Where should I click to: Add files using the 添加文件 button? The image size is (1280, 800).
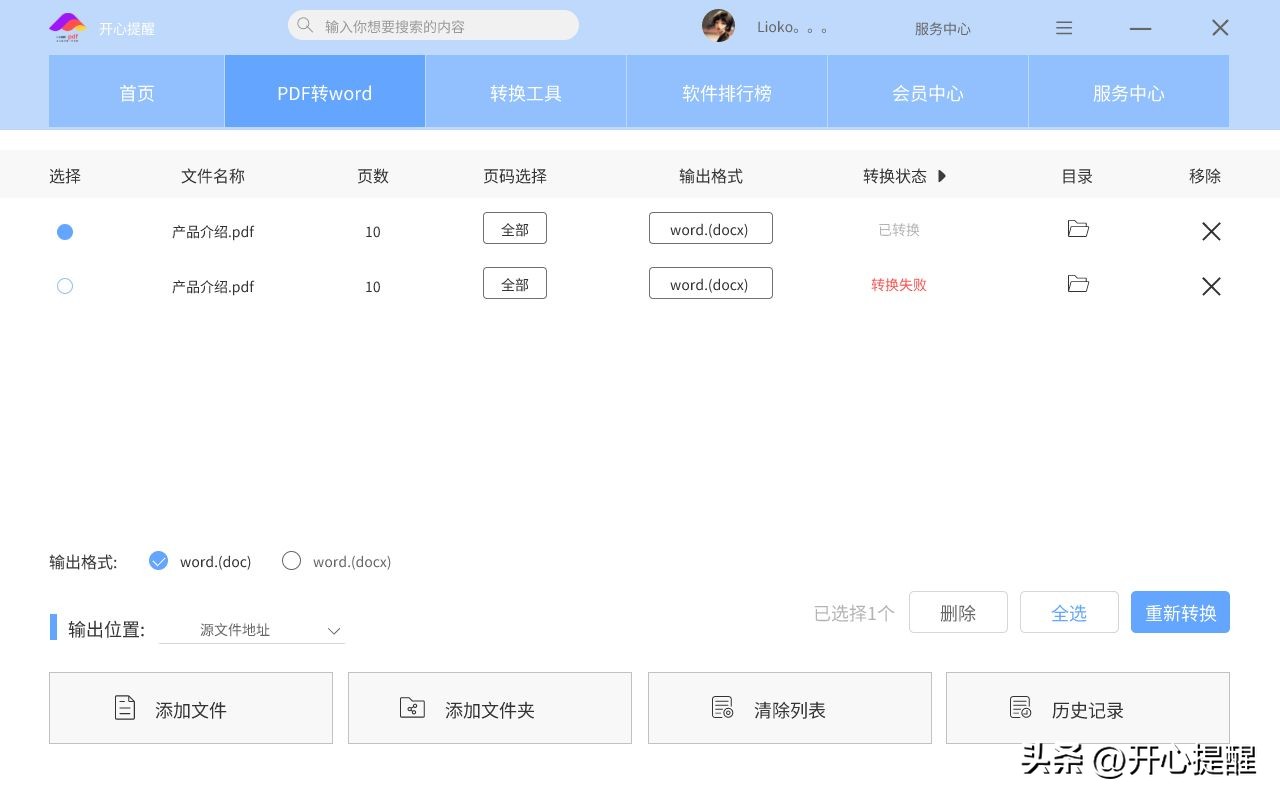[190, 708]
